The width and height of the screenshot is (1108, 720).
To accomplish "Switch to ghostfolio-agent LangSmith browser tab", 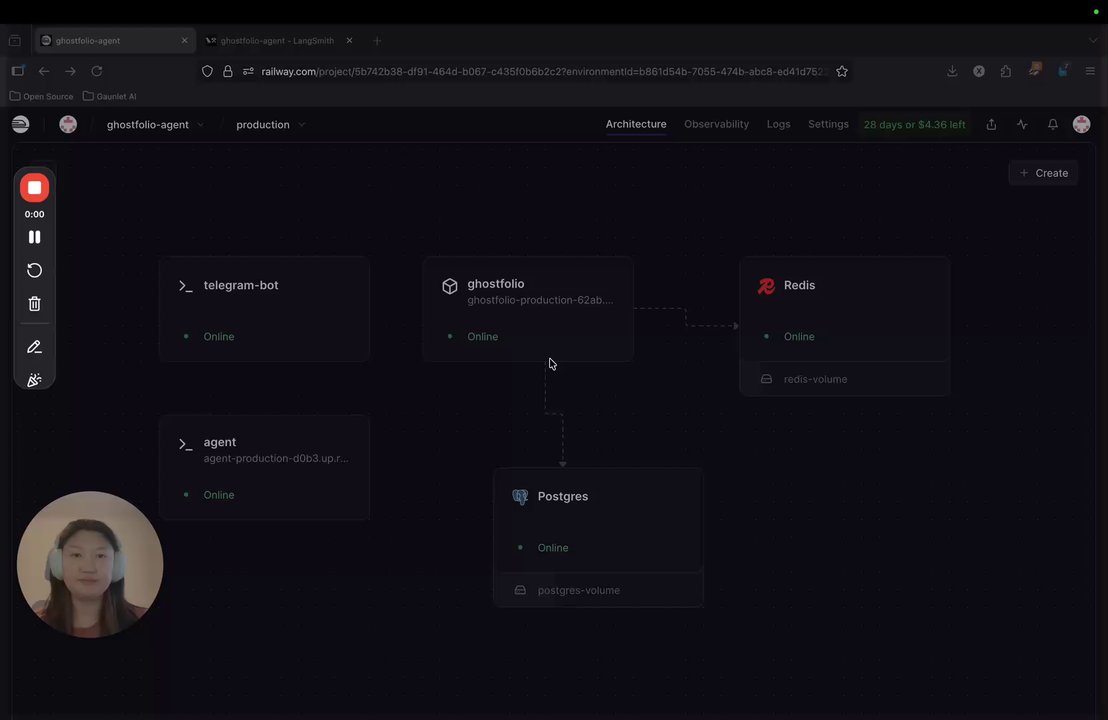I will (x=278, y=40).
